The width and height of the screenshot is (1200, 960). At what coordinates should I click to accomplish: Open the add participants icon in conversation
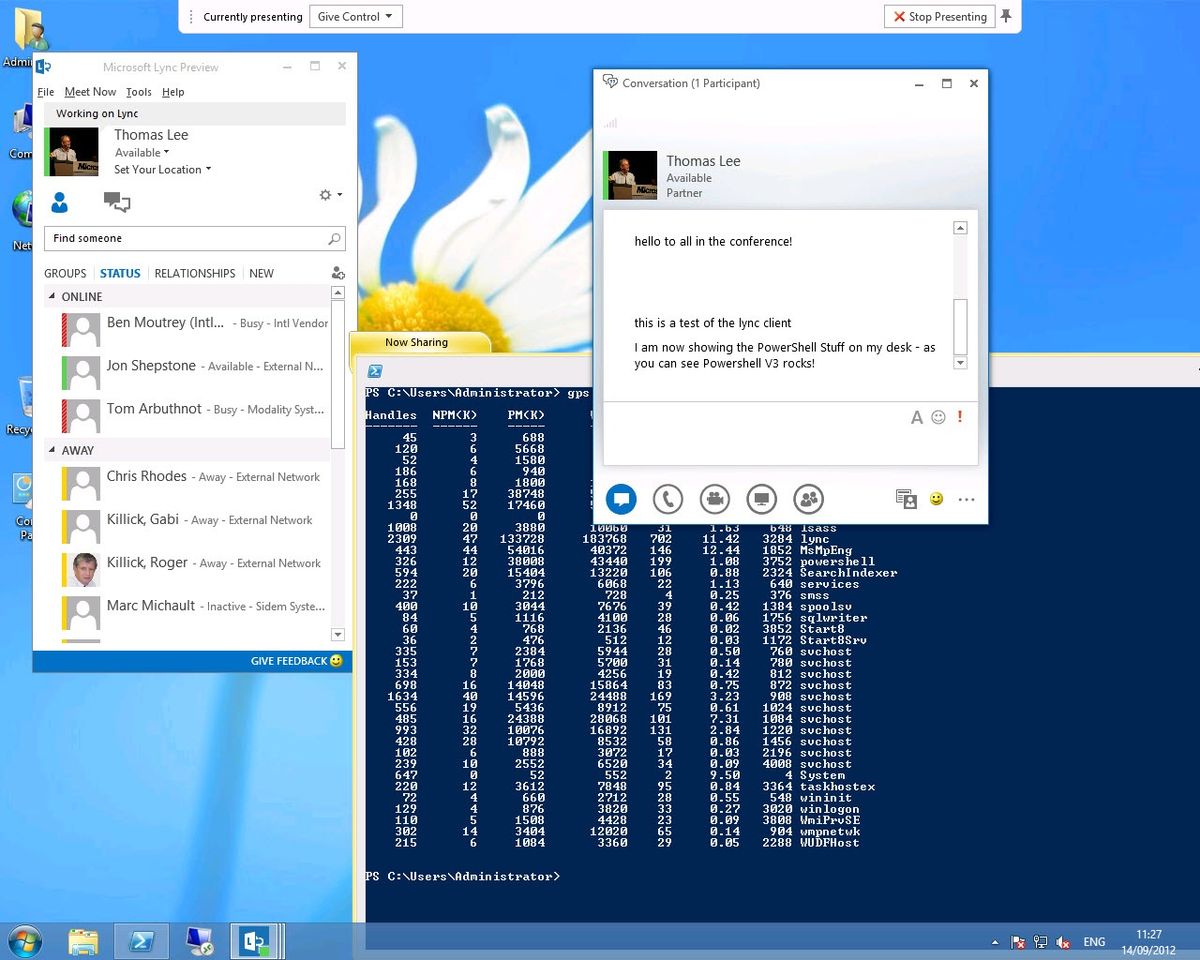[807, 498]
